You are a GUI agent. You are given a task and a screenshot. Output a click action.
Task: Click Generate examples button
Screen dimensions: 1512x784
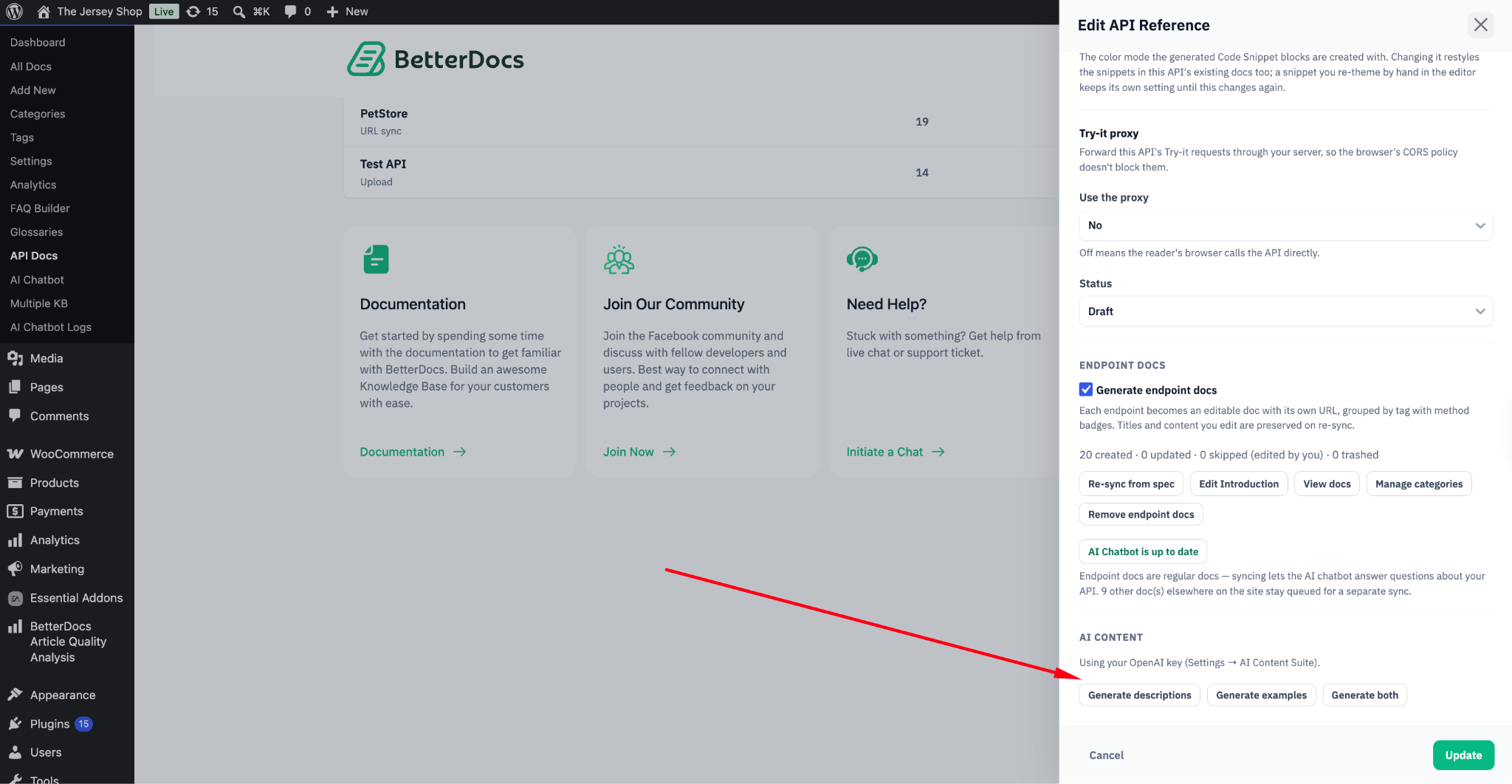(1262, 695)
